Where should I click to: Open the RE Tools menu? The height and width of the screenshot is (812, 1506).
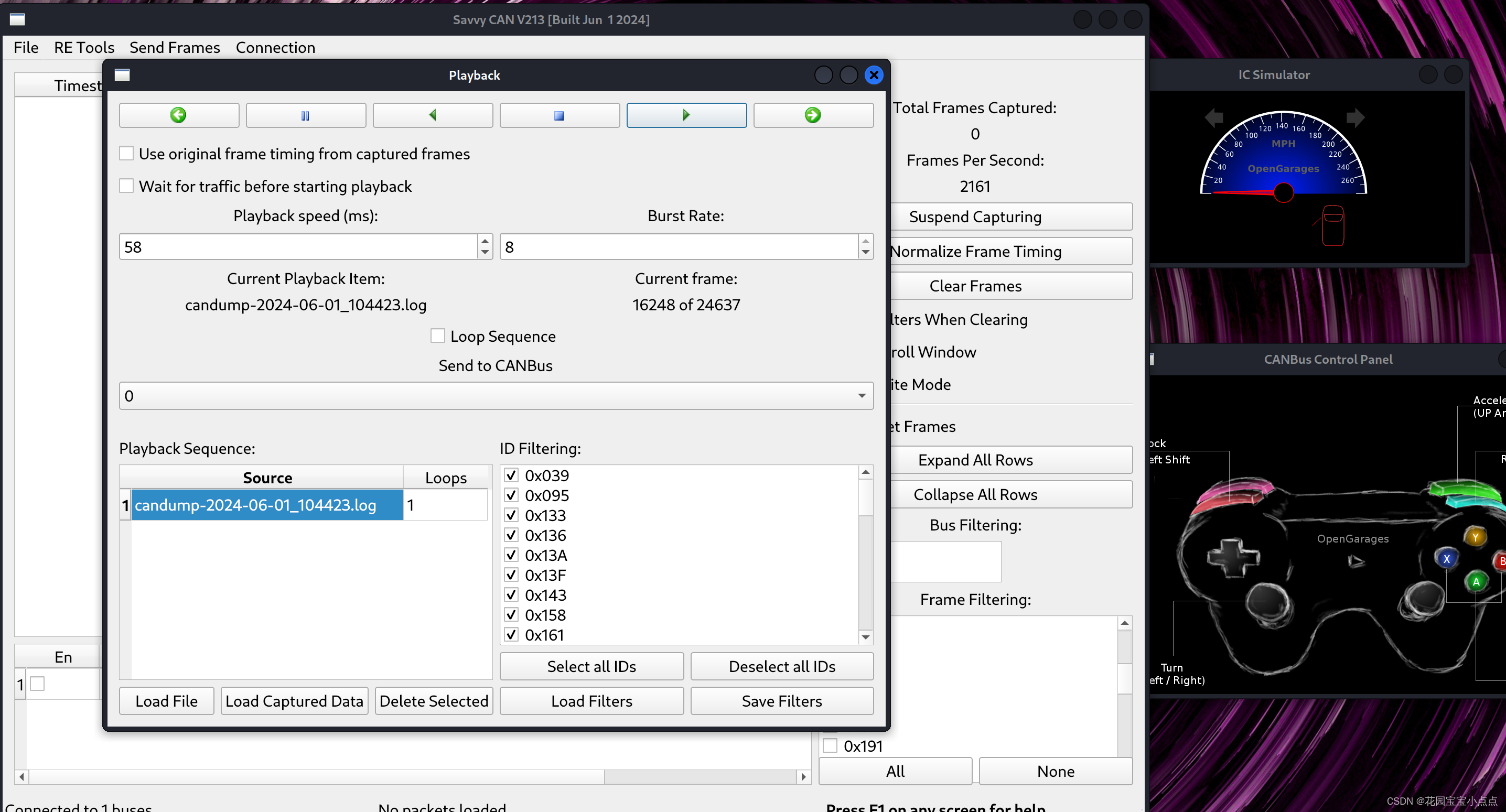click(84, 47)
